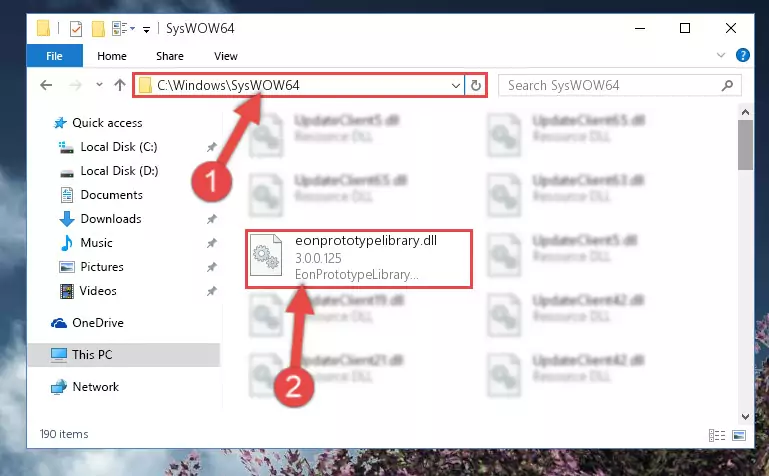The height and width of the screenshot is (476, 769).
Task: Click the Network icon in sidebar
Action: pos(59,387)
